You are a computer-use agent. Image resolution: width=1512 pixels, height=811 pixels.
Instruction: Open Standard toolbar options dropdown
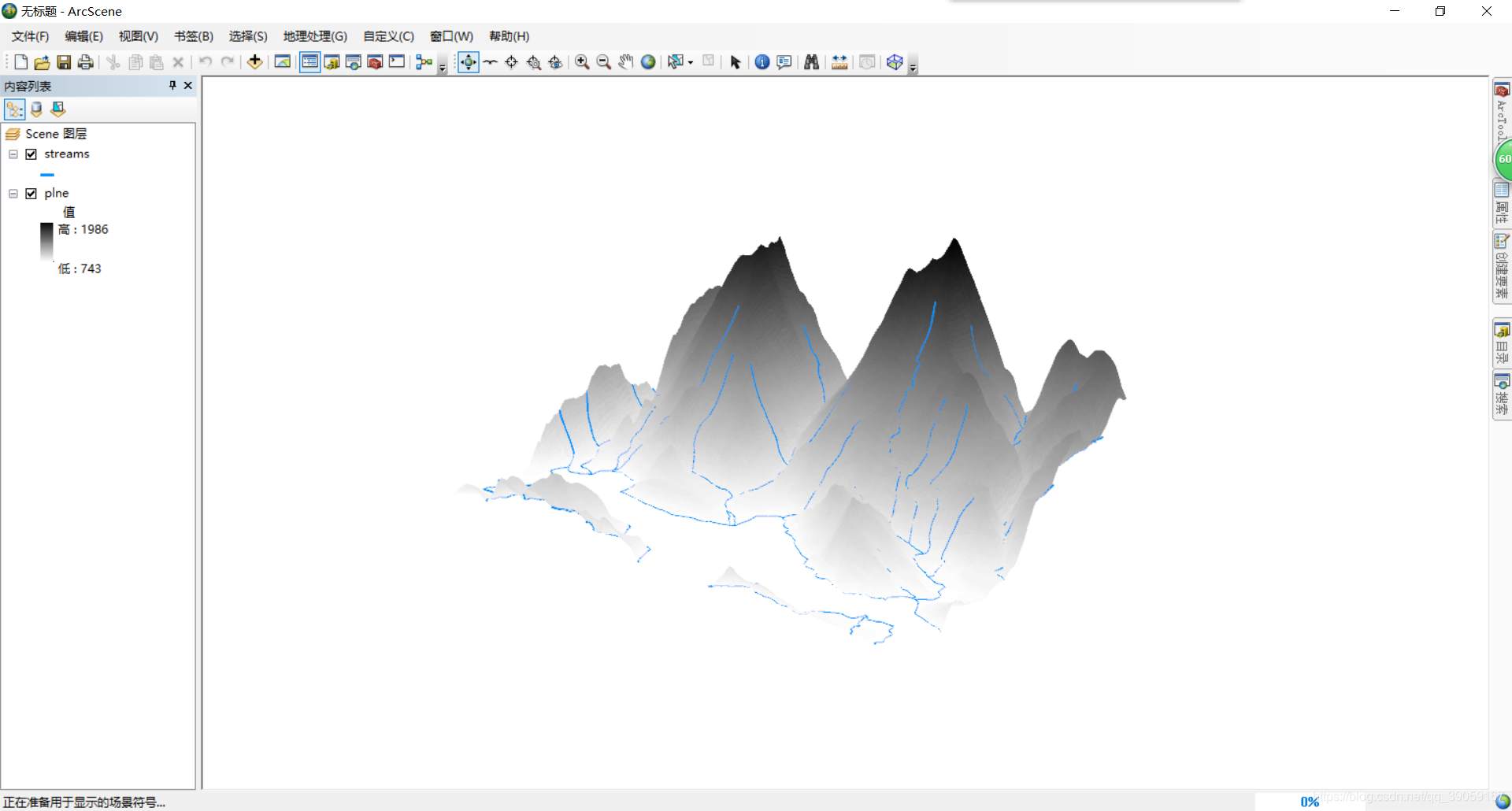click(443, 66)
